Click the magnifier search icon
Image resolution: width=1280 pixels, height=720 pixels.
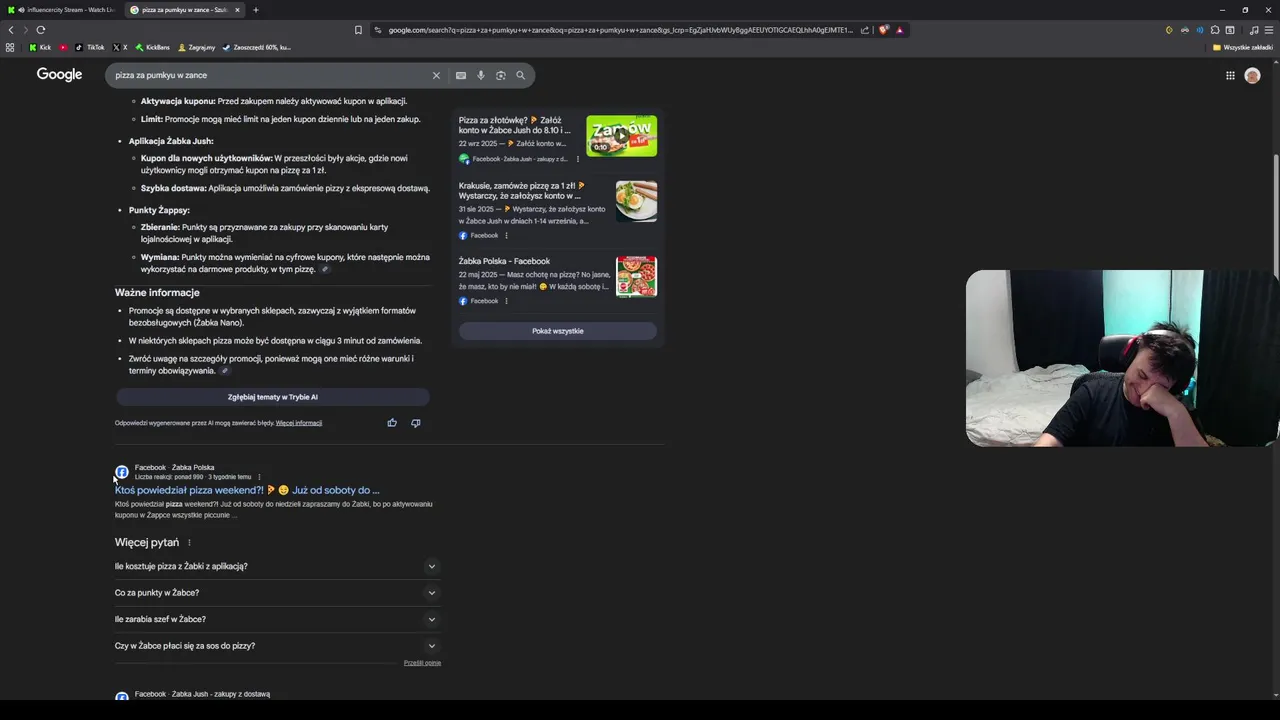click(x=520, y=75)
